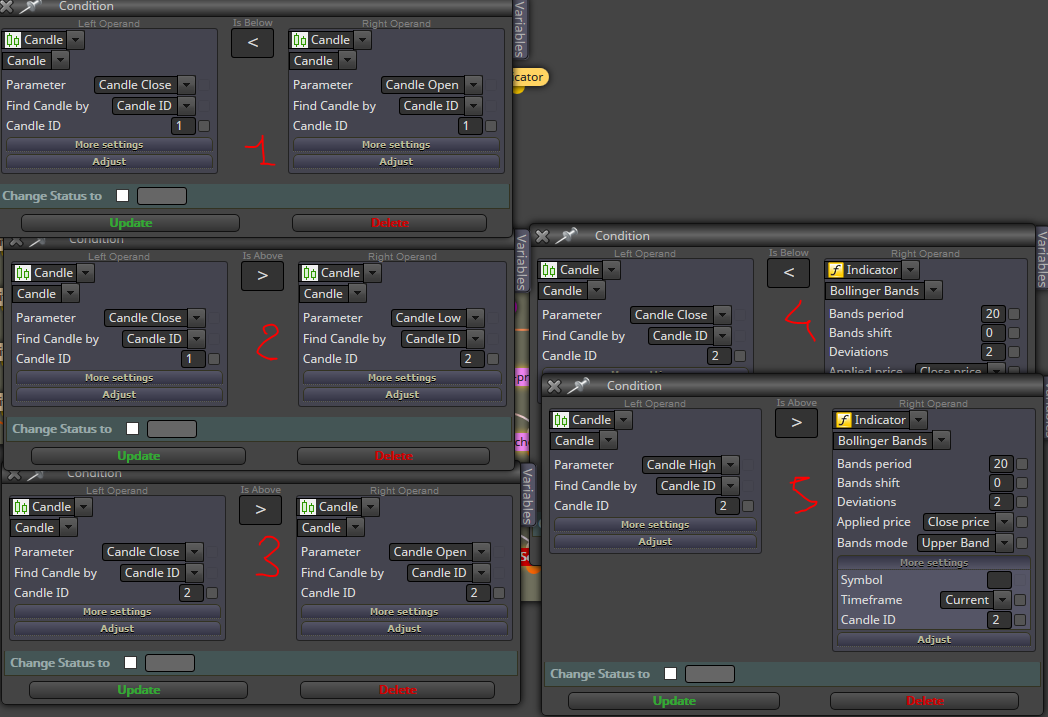Open the Candle High parameter dropdown

[731, 464]
